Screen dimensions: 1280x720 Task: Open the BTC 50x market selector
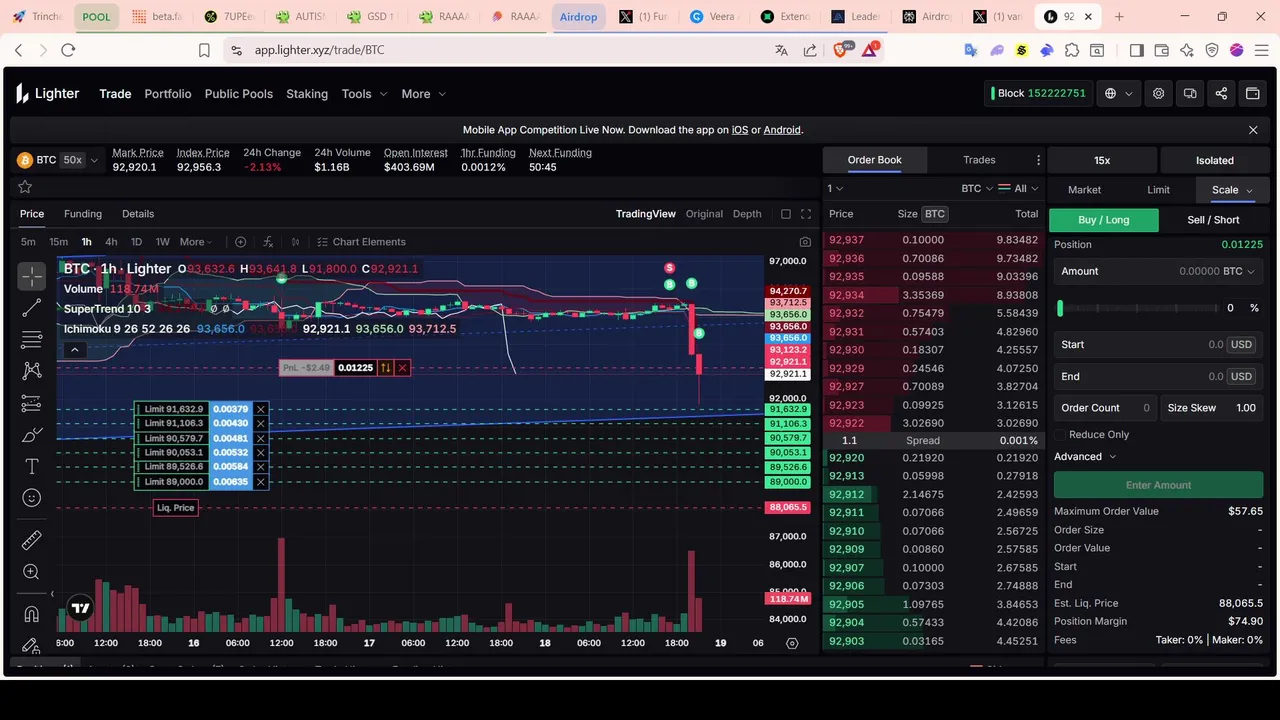(x=58, y=160)
